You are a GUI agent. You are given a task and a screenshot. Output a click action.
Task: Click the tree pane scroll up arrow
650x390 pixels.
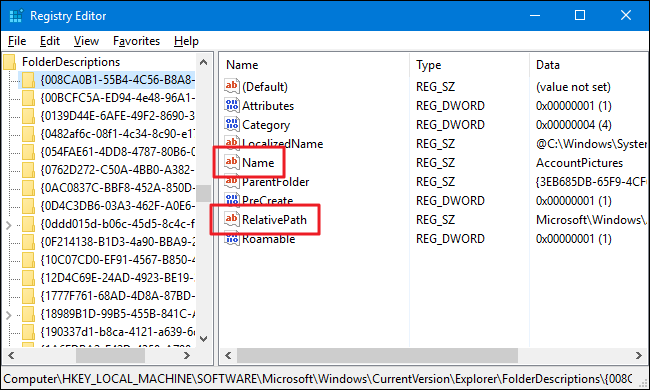(204, 63)
